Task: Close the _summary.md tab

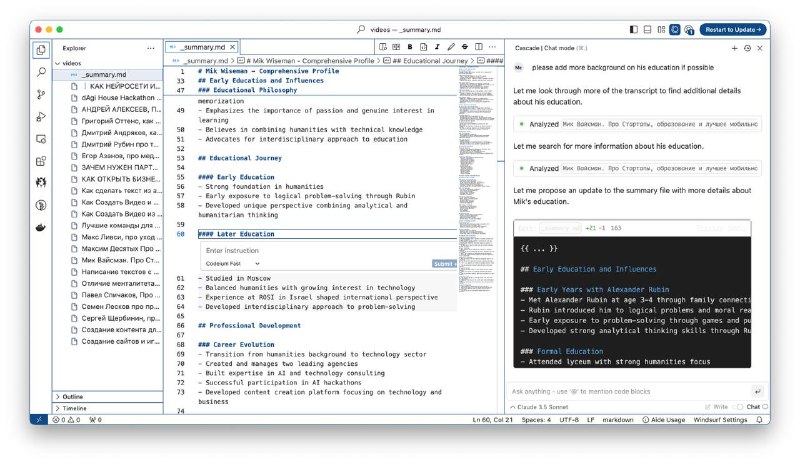Action: (233, 47)
